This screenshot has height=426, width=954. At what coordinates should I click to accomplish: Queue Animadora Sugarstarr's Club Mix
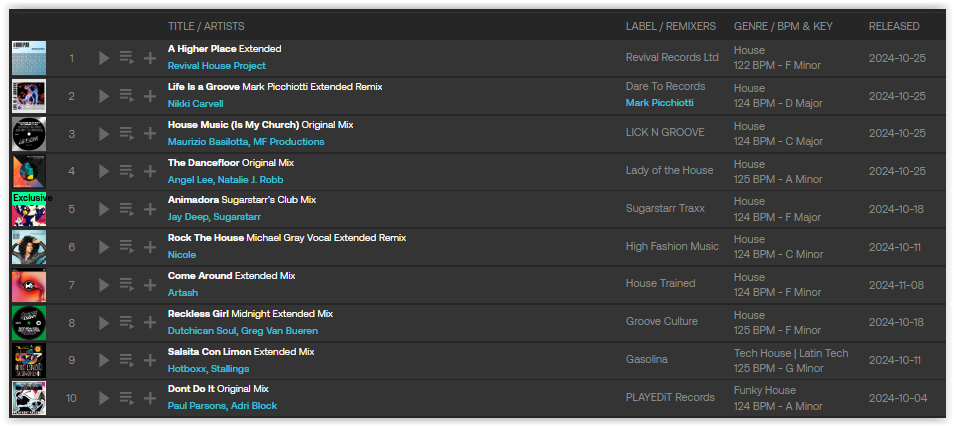point(127,209)
